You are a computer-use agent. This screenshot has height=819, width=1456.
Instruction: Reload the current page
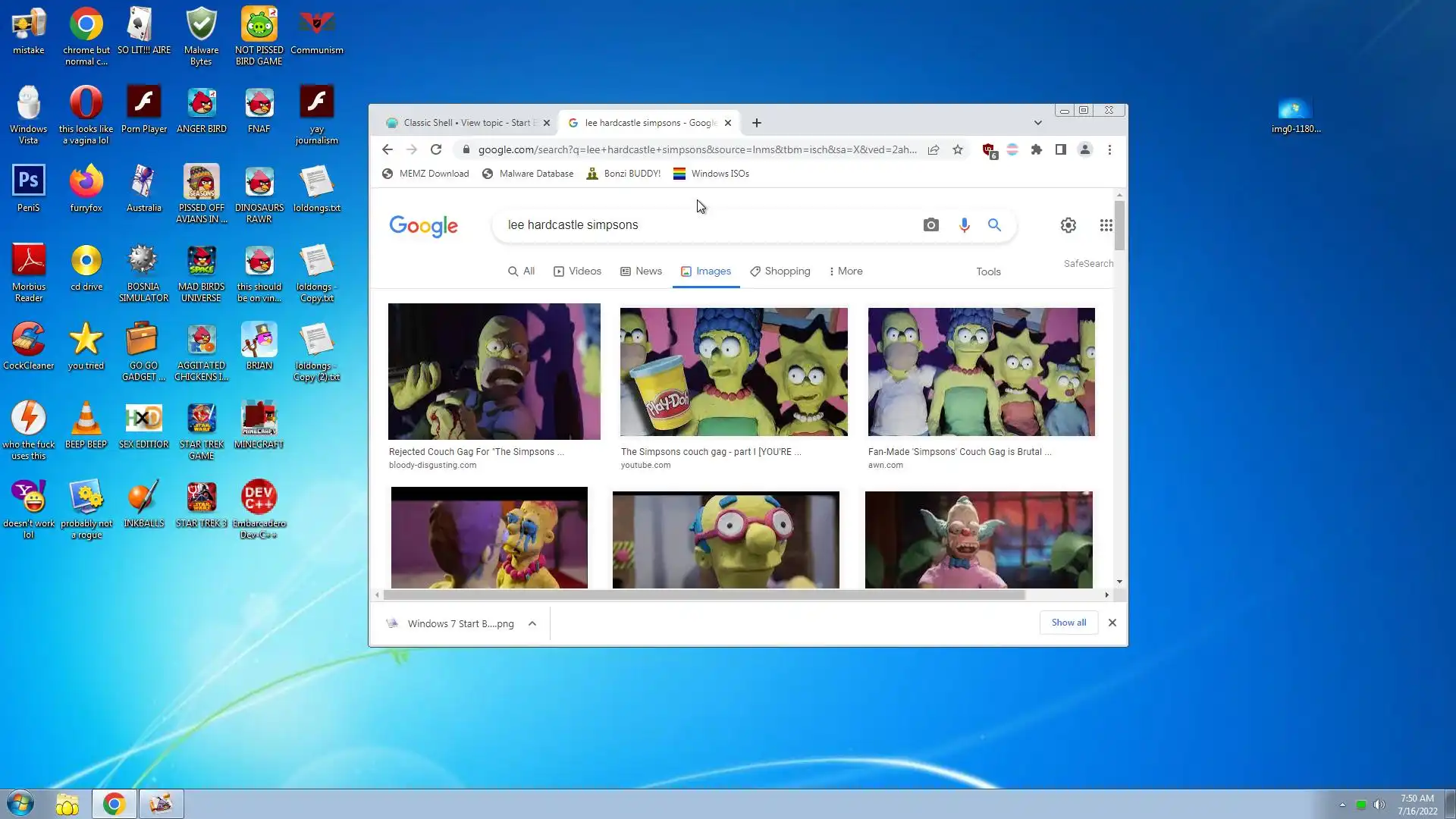436,150
